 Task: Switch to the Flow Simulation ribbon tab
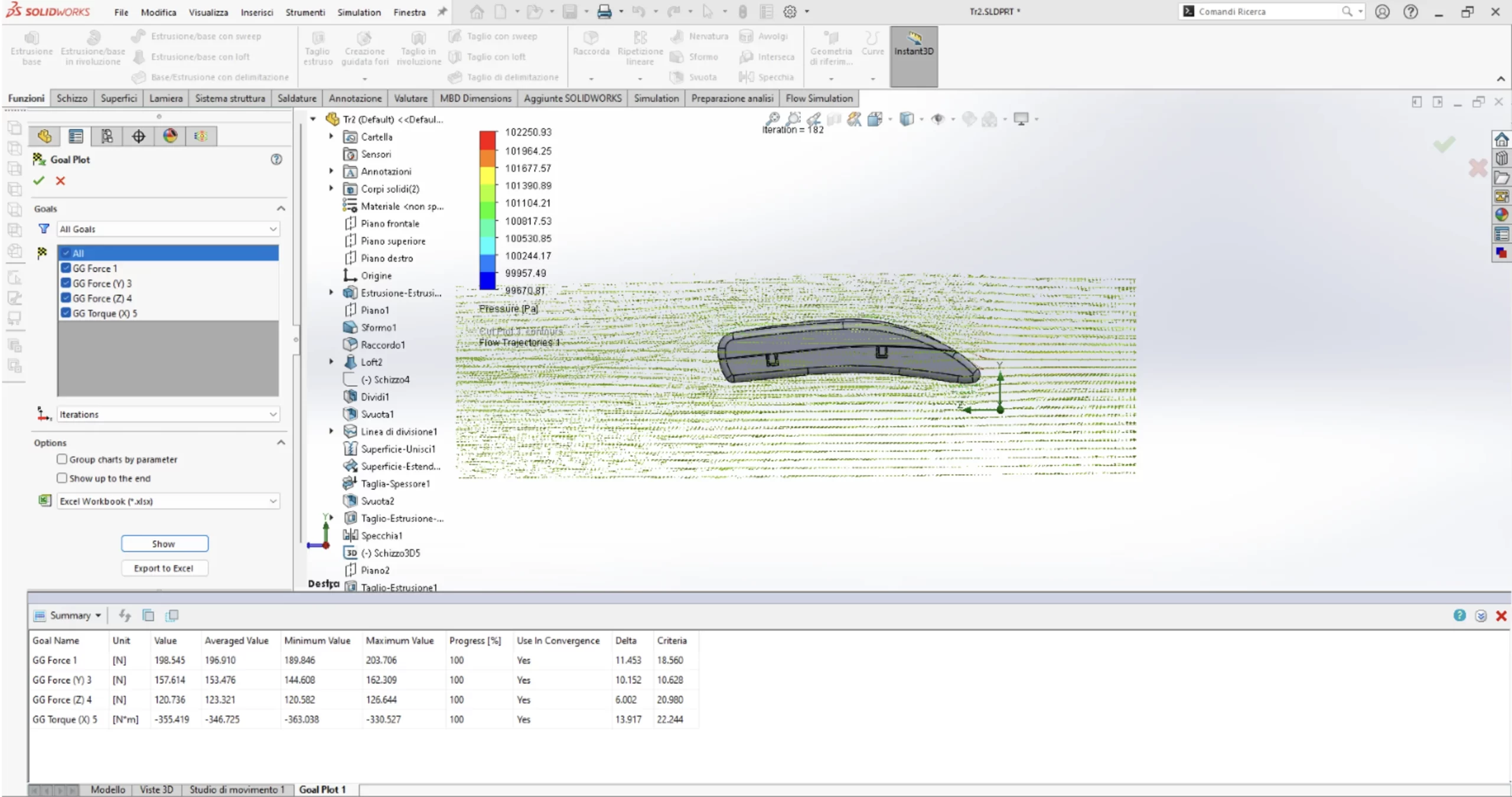pyautogui.click(x=819, y=99)
